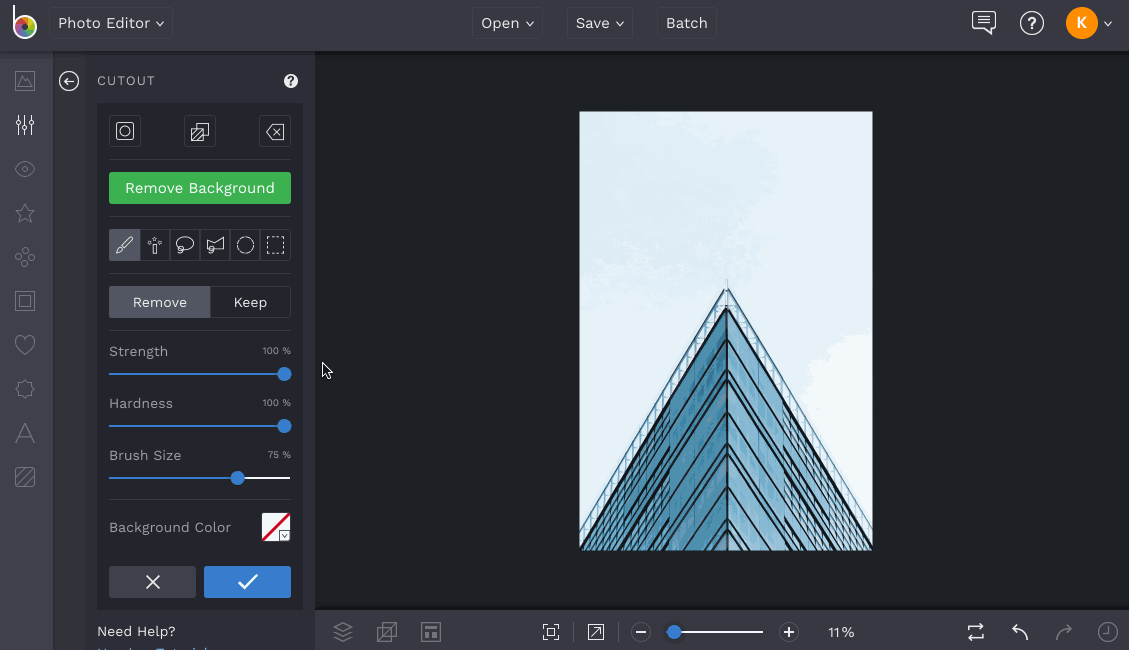Cancel the cutout with X
This screenshot has width=1129, height=650.
click(x=153, y=582)
